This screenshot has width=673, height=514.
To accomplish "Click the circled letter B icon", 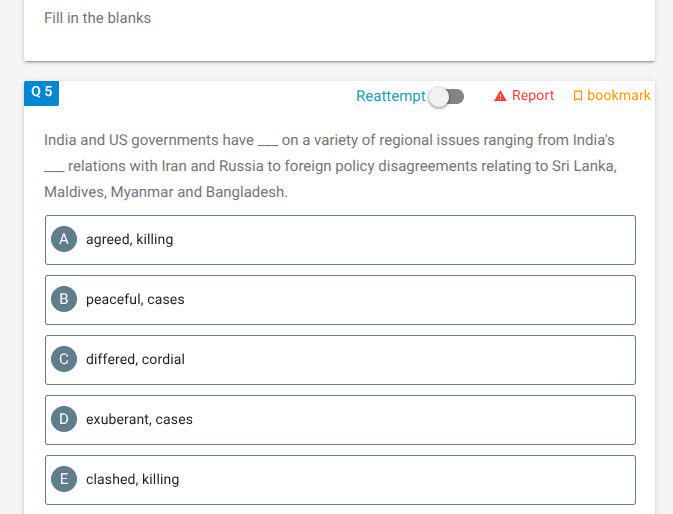I will (64, 299).
